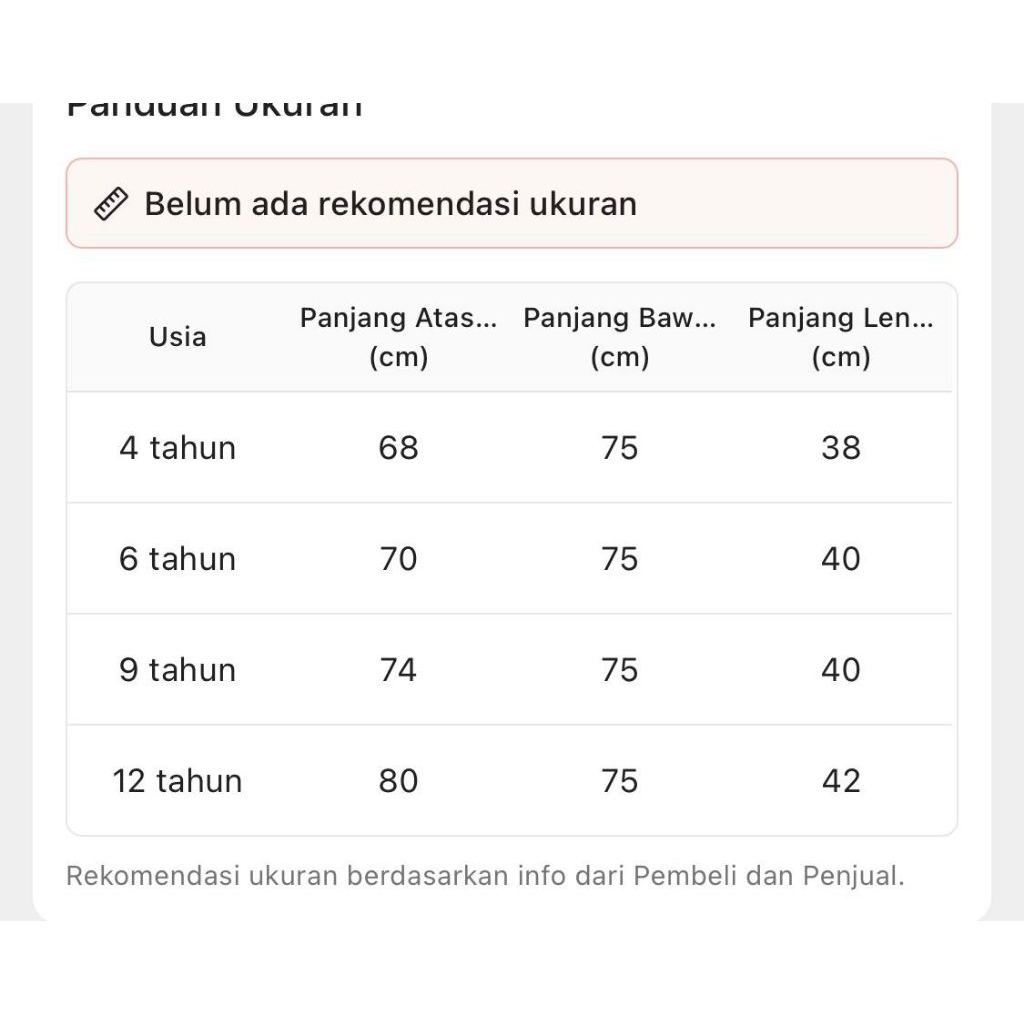Viewport: 1024px width, 1024px height.
Task: Click the 75 value in the 12 tahun row
Action: (x=620, y=781)
